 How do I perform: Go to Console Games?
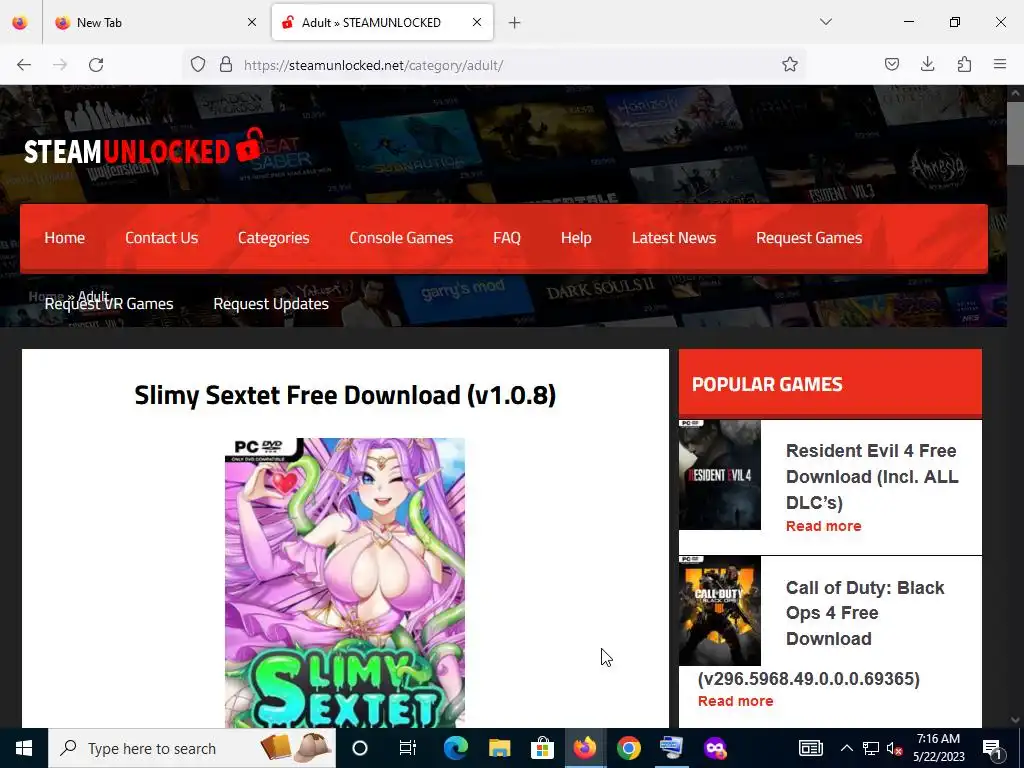point(401,238)
